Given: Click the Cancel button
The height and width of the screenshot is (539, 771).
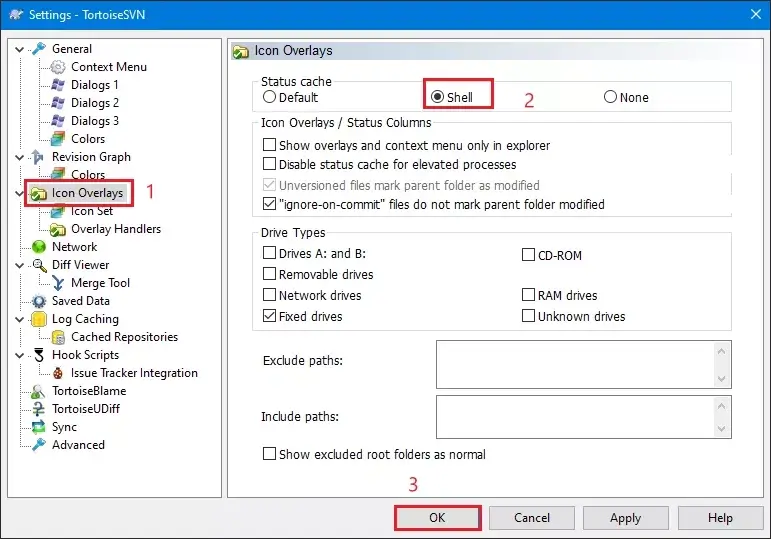Looking at the screenshot, I should click(x=532, y=518).
